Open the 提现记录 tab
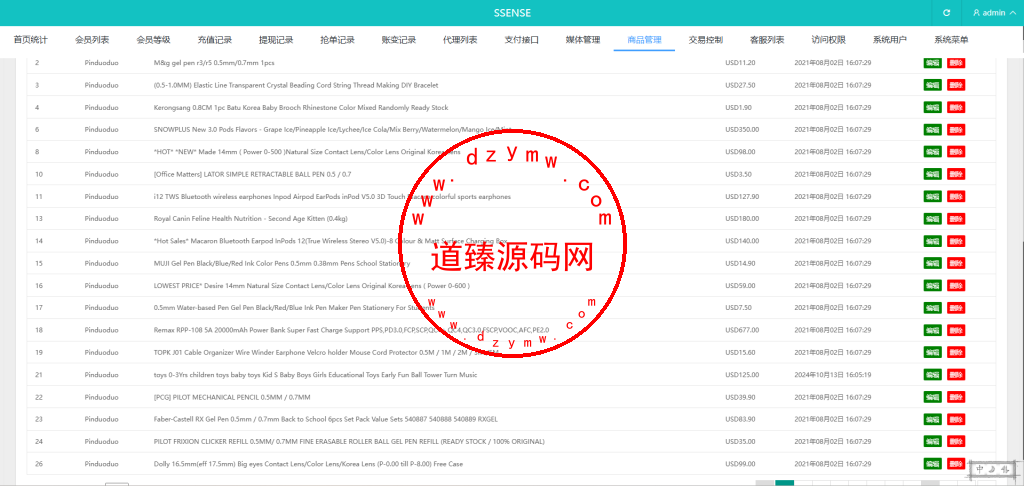This screenshot has height=486, width=1024. 276,40
